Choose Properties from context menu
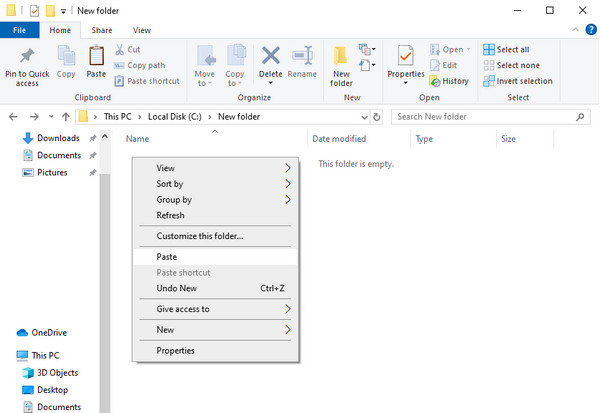This screenshot has height=413, width=600. (x=215, y=351)
